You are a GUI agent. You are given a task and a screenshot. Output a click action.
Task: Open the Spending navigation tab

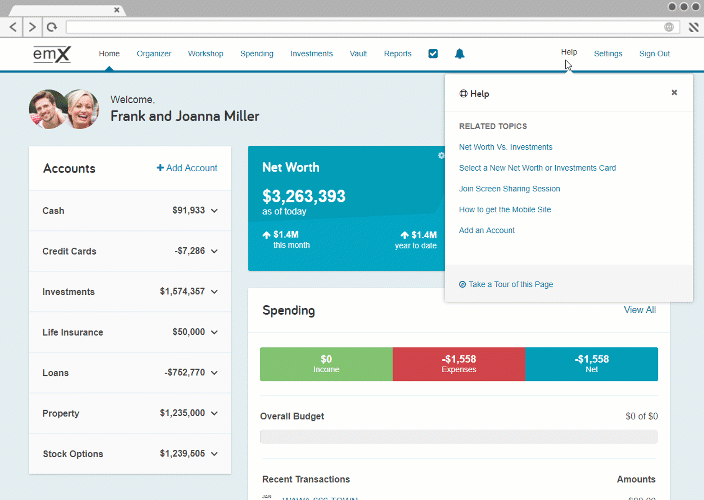(257, 53)
